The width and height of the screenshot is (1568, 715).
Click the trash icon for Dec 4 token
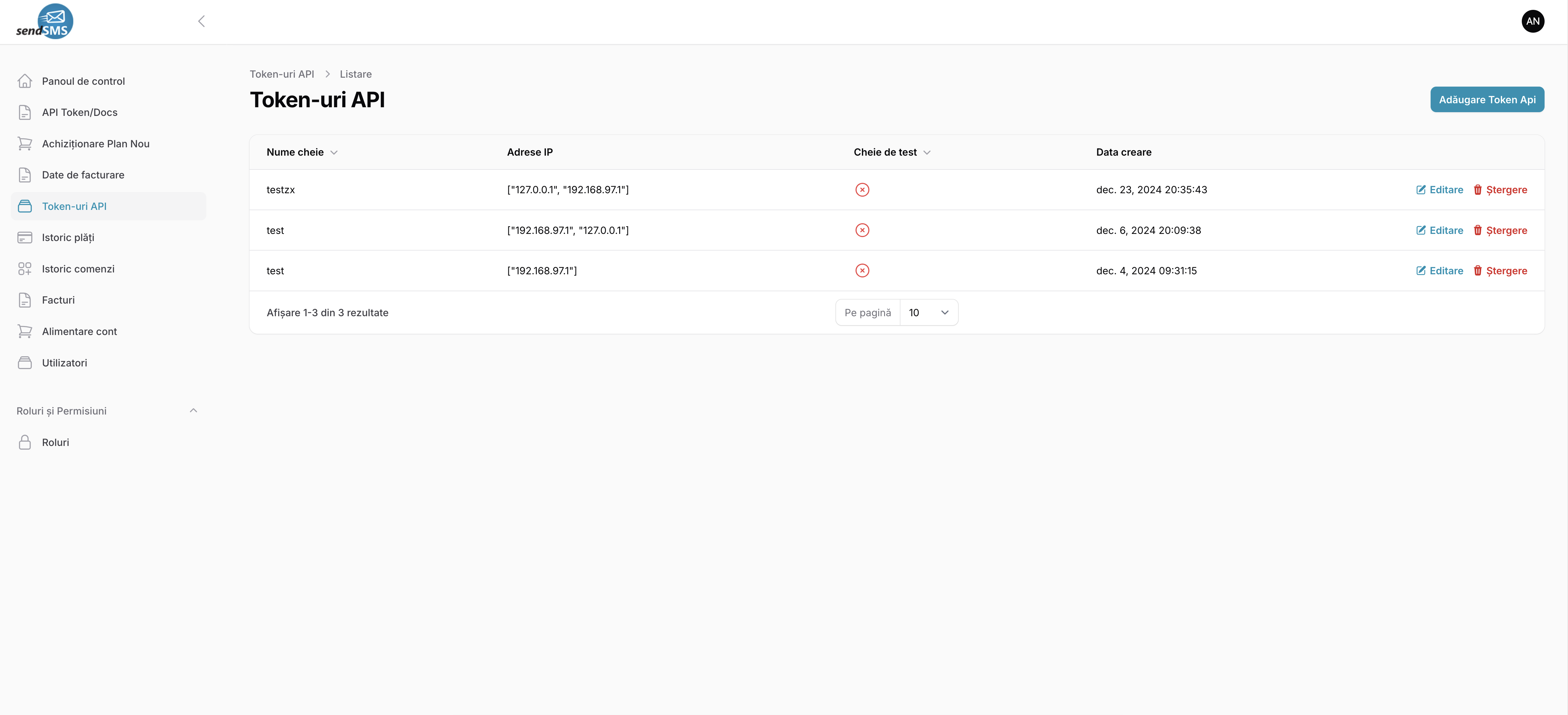pyautogui.click(x=1477, y=270)
